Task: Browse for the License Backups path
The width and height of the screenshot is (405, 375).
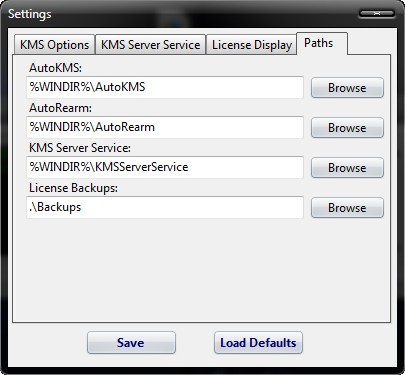Action: click(347, 208)
